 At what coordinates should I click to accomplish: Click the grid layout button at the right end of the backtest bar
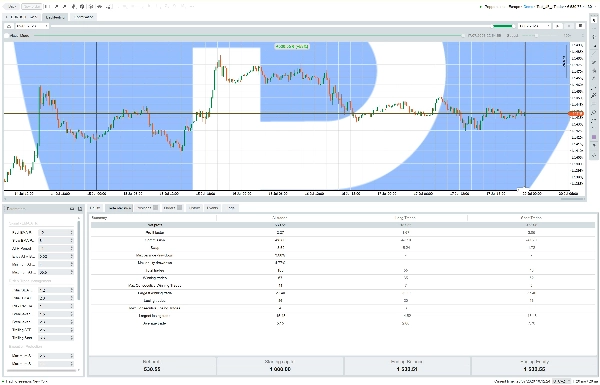coord(580,26)
